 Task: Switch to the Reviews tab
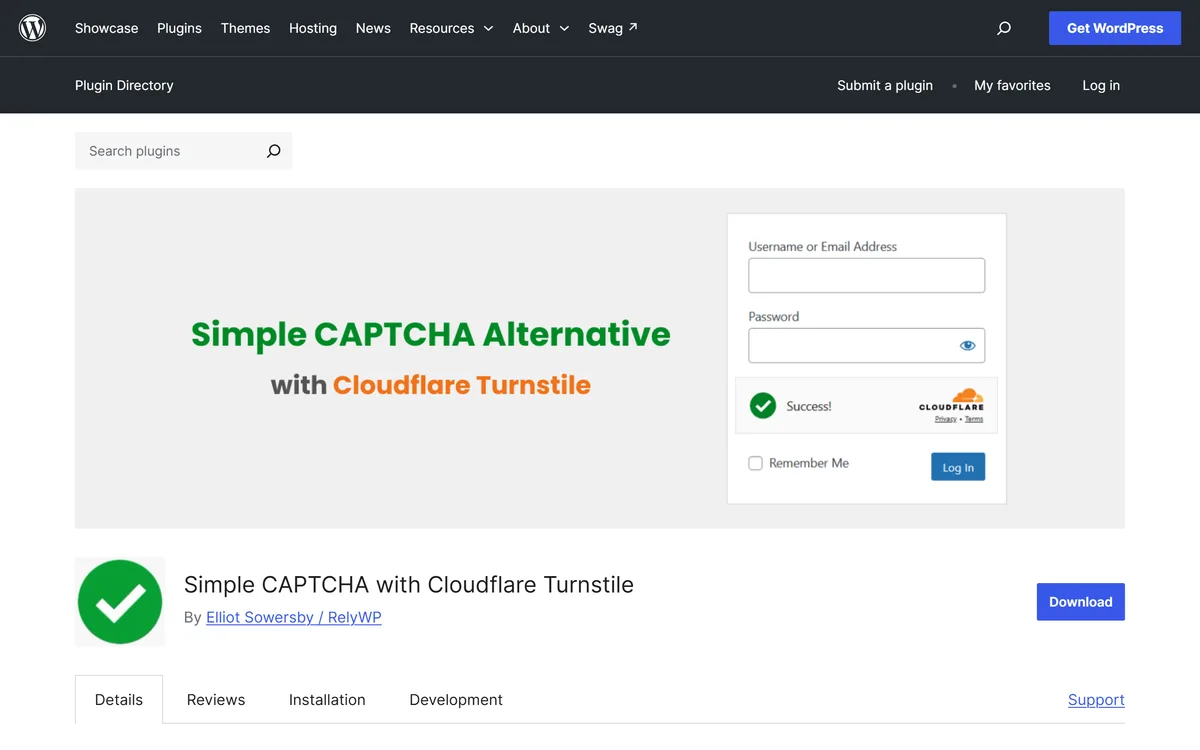(x=216, y=700)
